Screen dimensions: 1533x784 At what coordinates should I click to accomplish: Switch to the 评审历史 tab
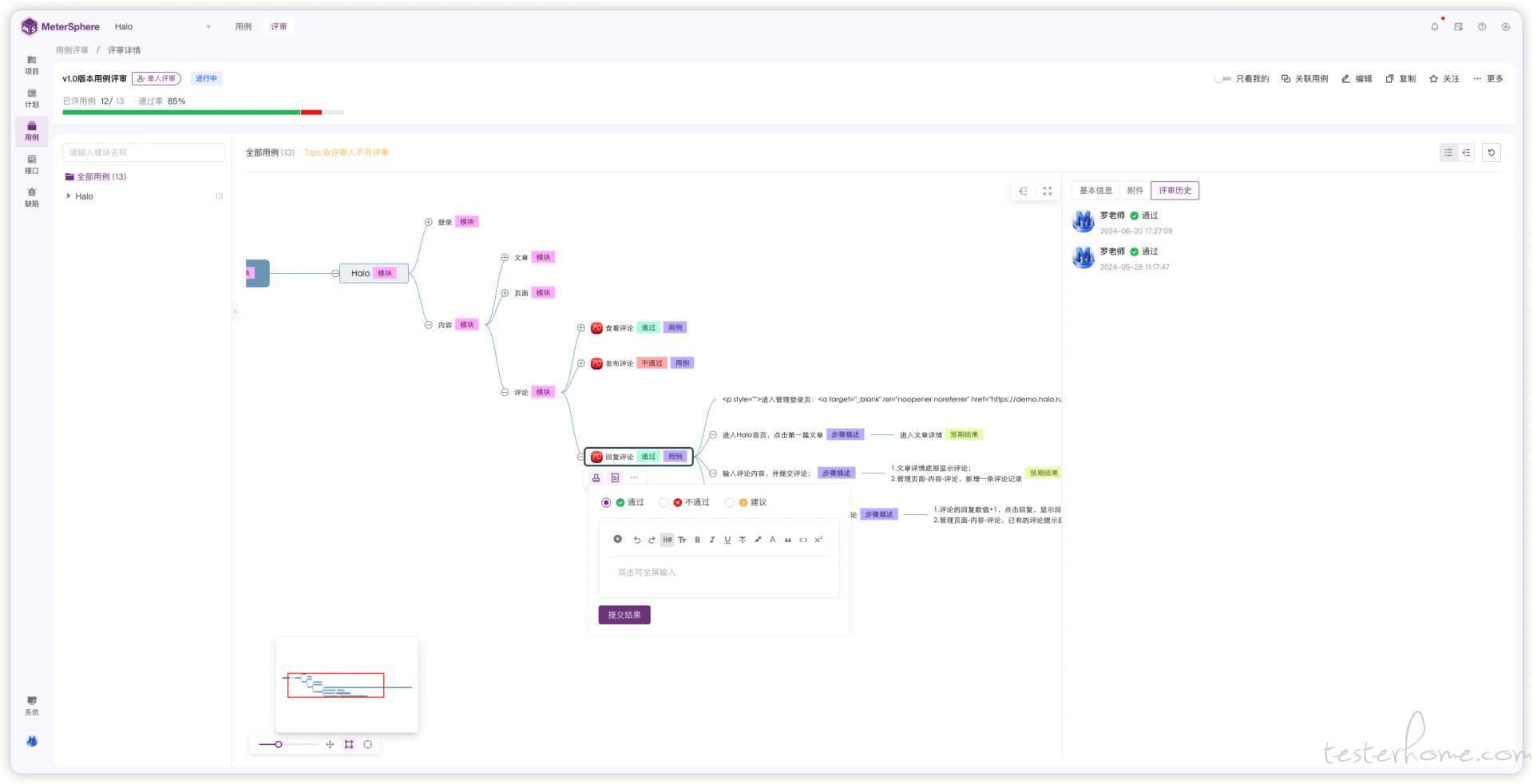tap(1175, 191)
